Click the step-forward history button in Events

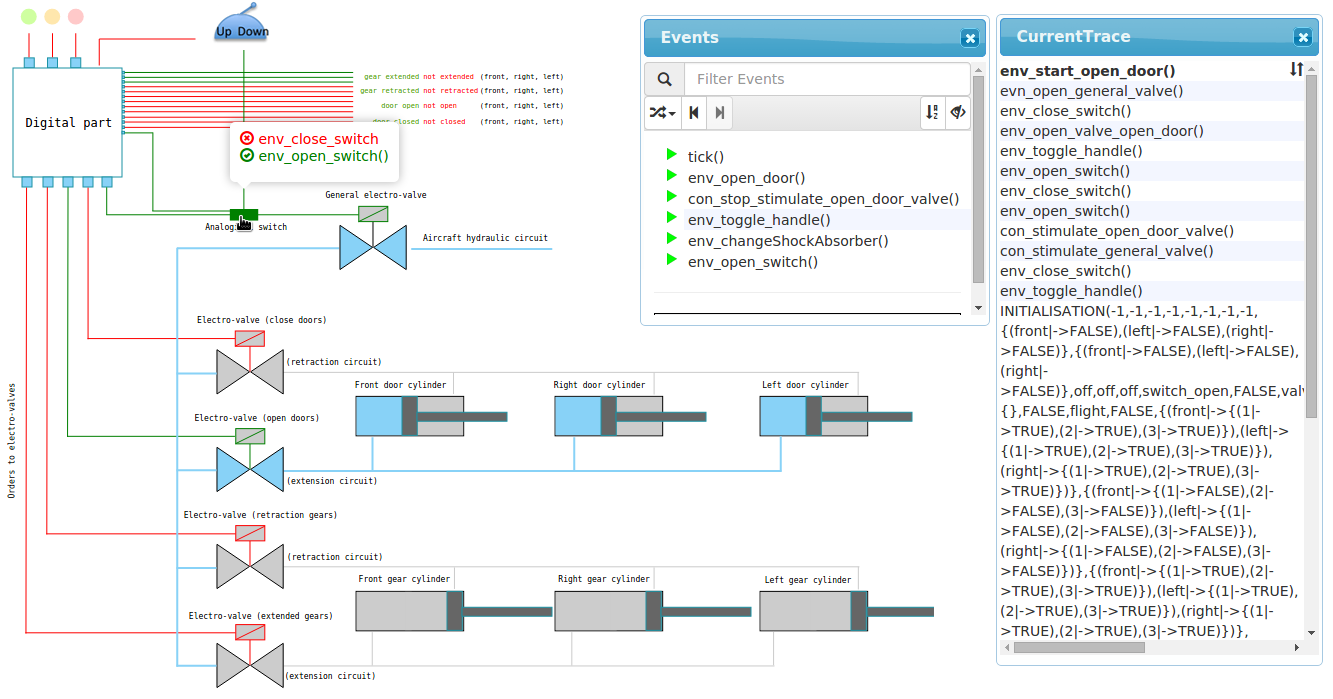719,113
